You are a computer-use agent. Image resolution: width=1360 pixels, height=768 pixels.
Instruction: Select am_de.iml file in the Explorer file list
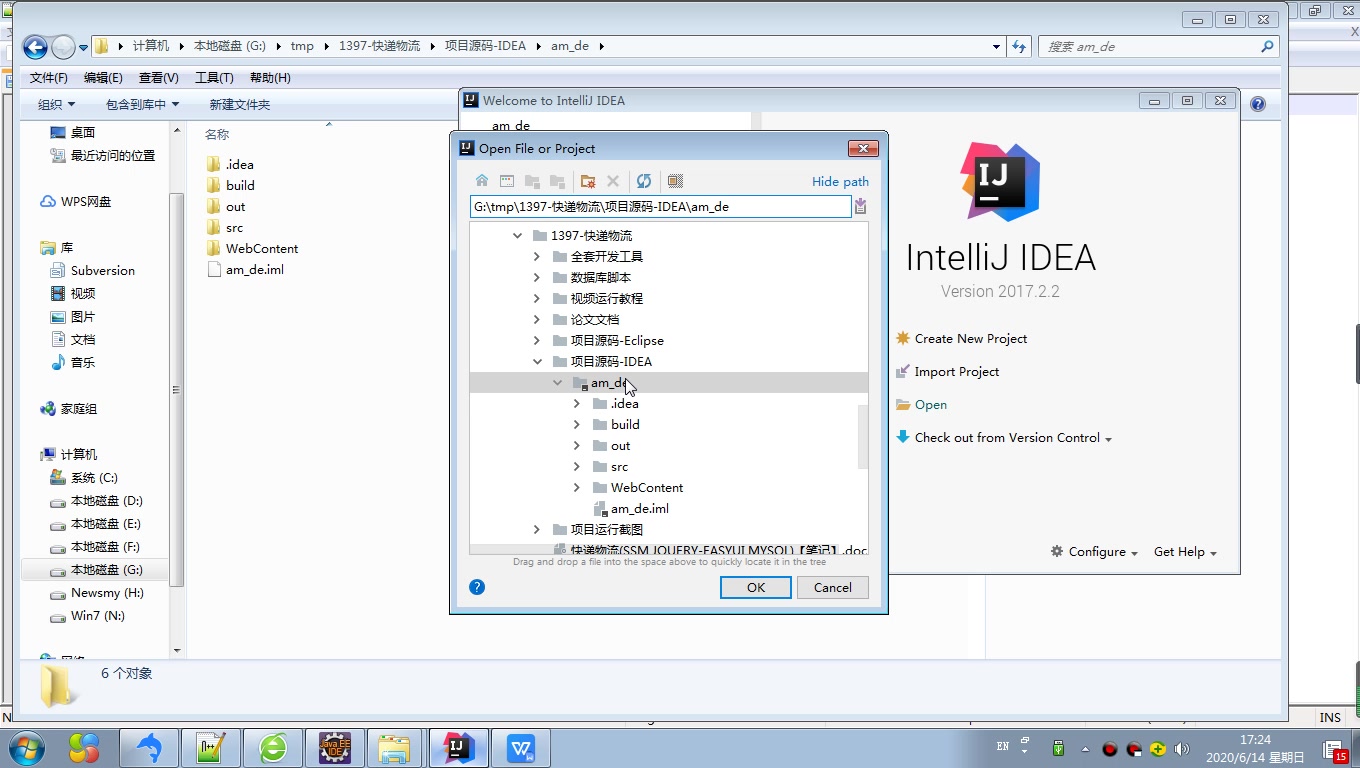(254, 269)
